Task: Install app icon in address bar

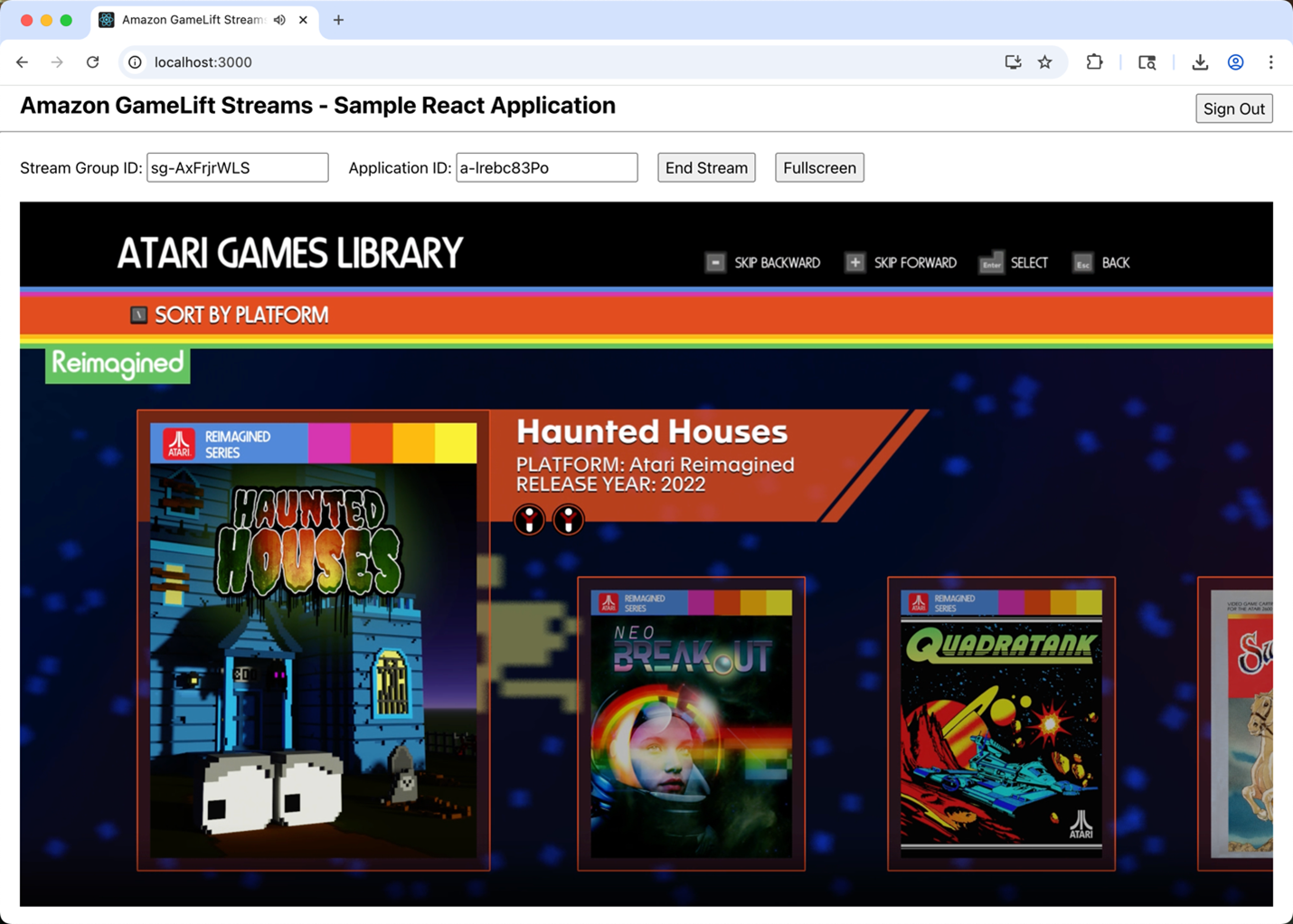Action: click(1013, 62)
